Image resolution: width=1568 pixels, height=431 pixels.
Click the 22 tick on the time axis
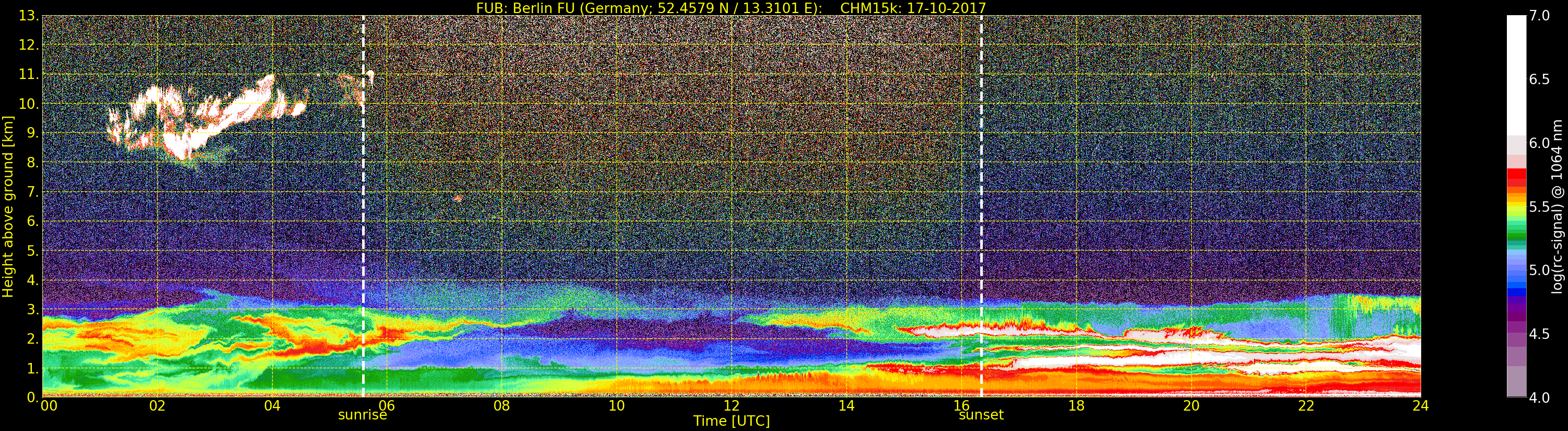click(1306, 405)
